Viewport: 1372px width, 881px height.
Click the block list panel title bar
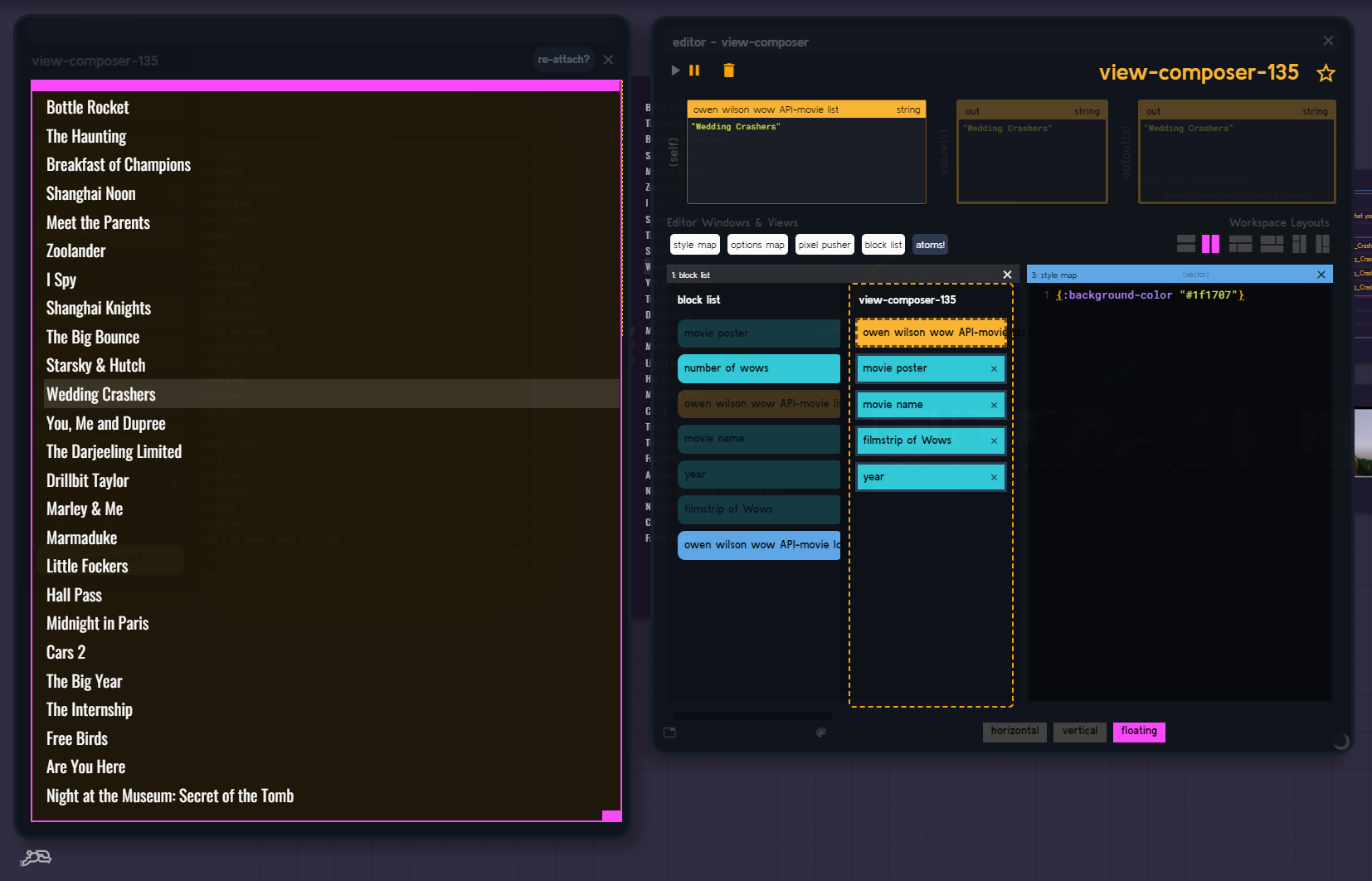(x=843, y=275)
